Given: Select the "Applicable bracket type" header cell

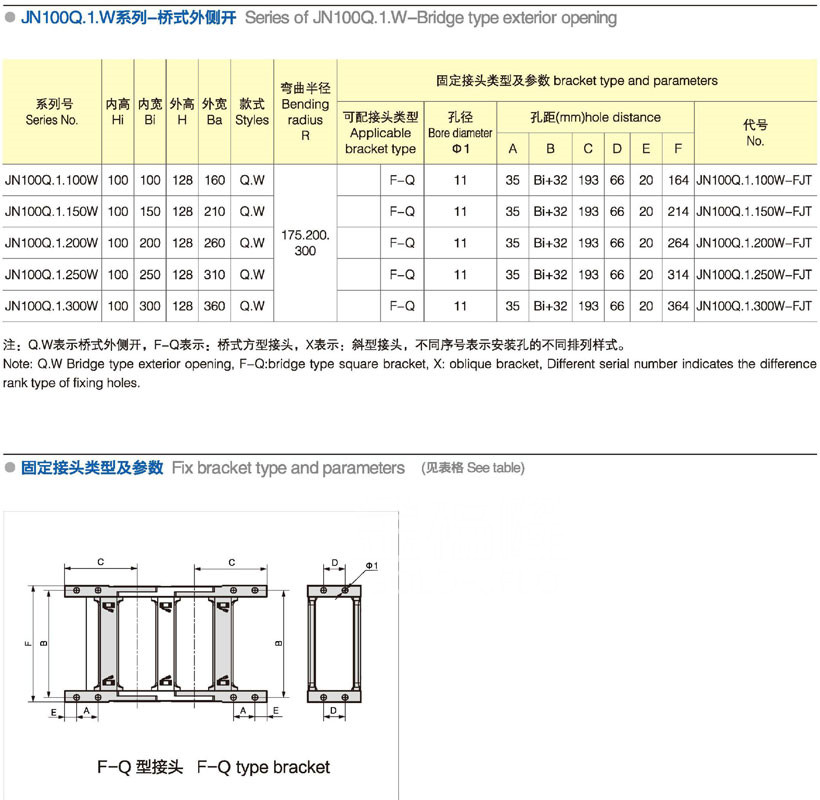Looking at the screenshot, I should [380, 132].
